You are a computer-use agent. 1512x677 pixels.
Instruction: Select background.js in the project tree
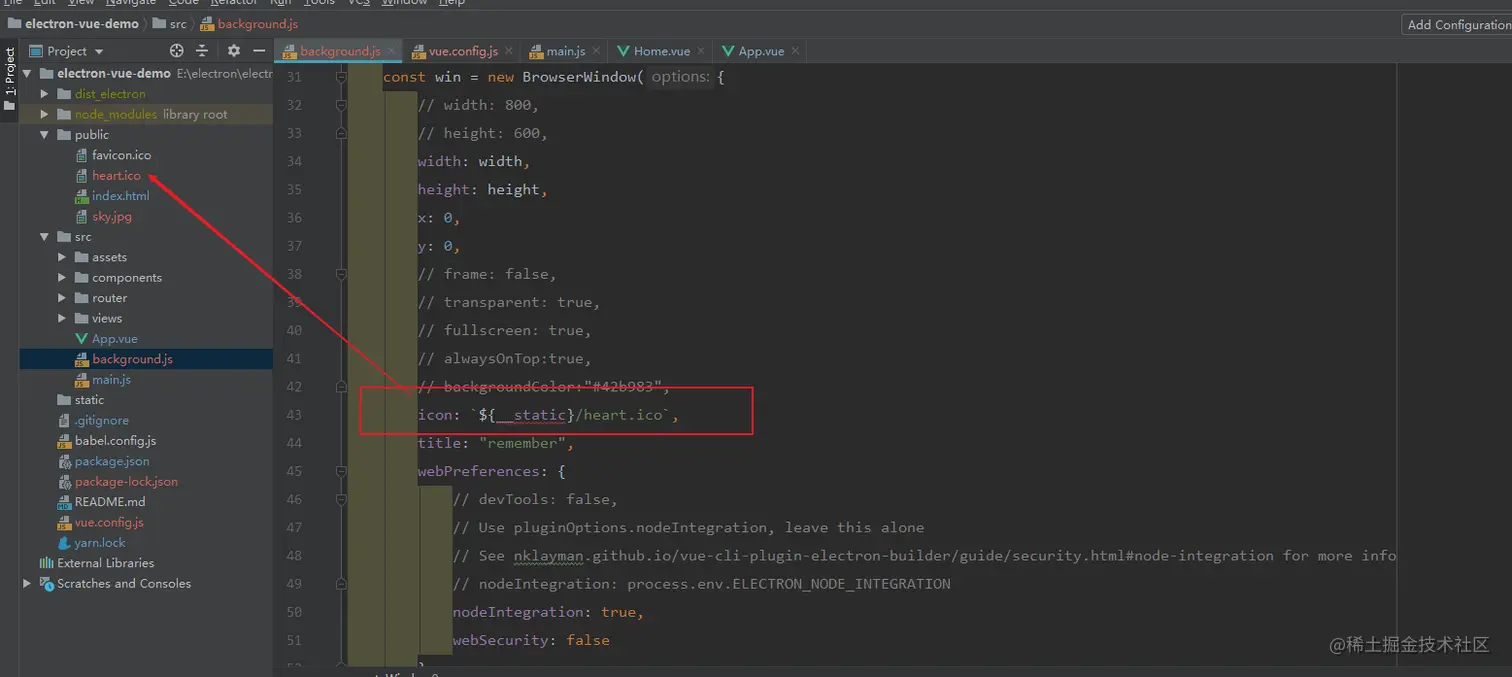tap(132, 359)
